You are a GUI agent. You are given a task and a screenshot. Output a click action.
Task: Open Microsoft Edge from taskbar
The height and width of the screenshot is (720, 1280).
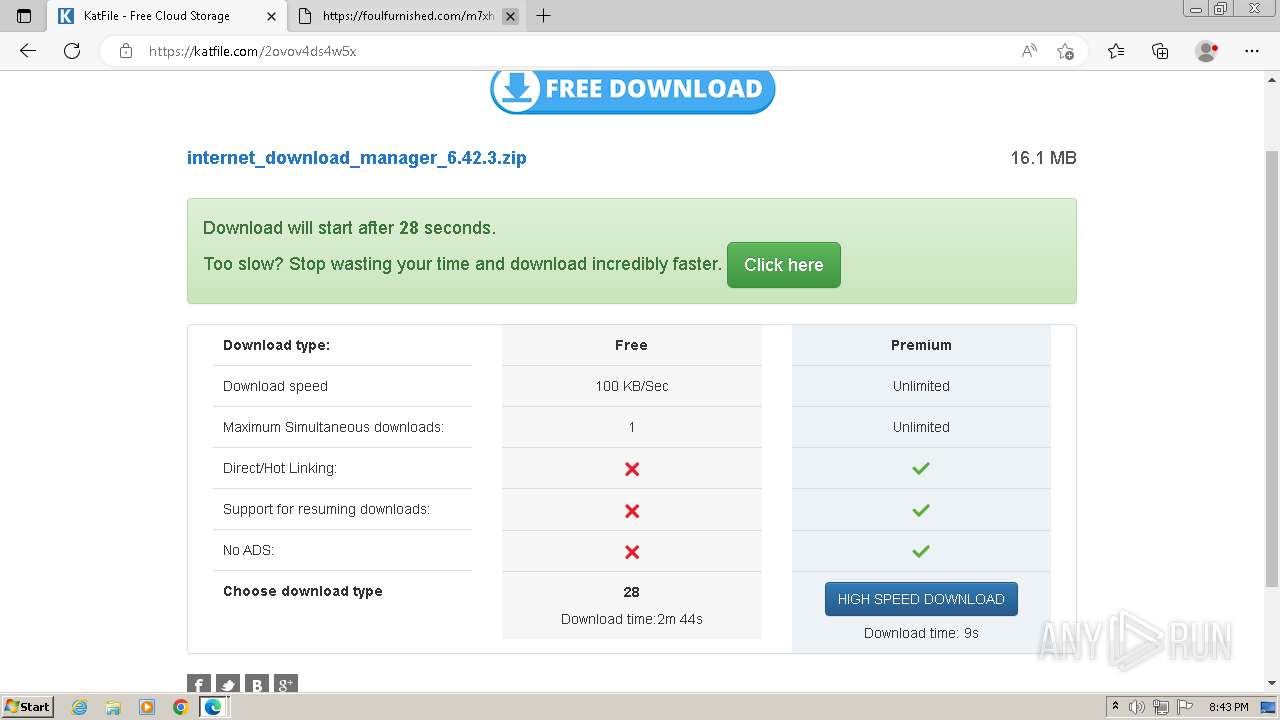[x=213, y=707]
